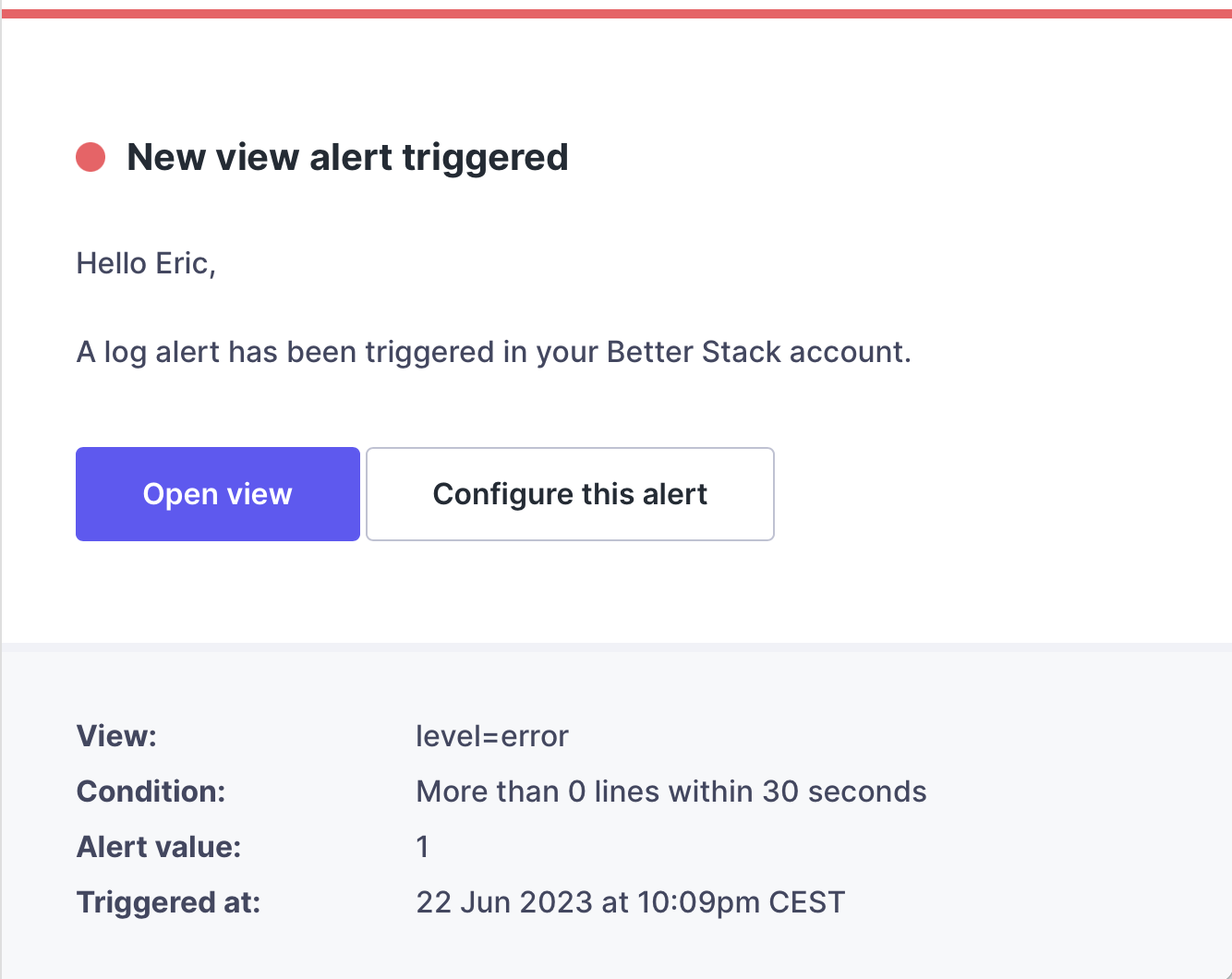Open view of the triggered alert
The image size is (1232, 979).
coord(218,494)
